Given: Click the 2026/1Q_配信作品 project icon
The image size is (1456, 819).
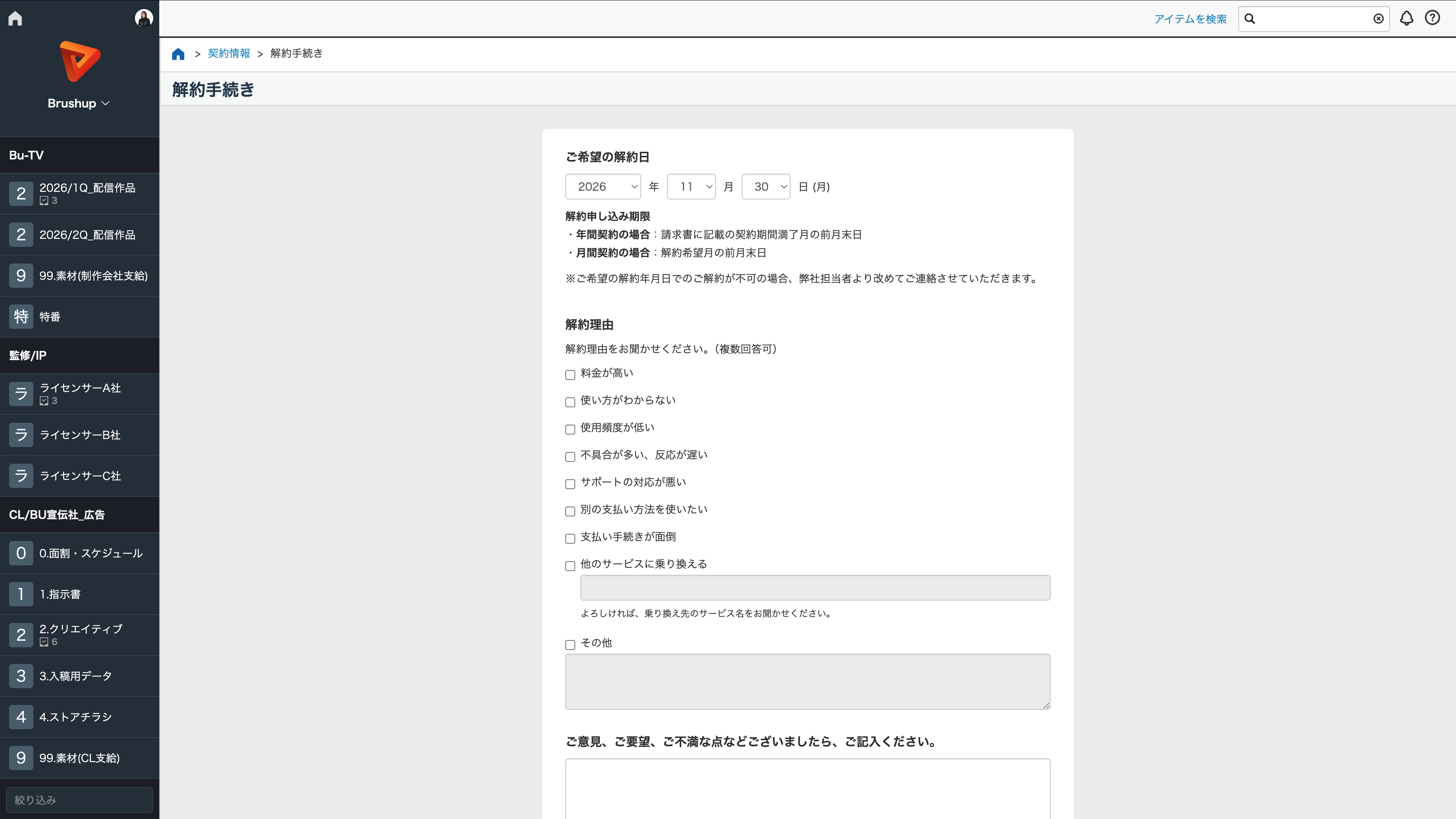Looking at the screenshot, I should (x=21, y=194).
